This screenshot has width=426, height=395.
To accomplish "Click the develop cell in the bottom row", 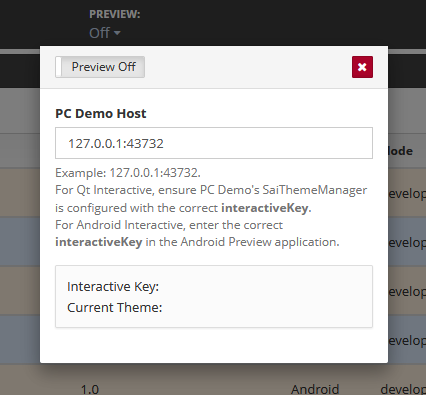I will pyautogui.click(x=403, y=389).
